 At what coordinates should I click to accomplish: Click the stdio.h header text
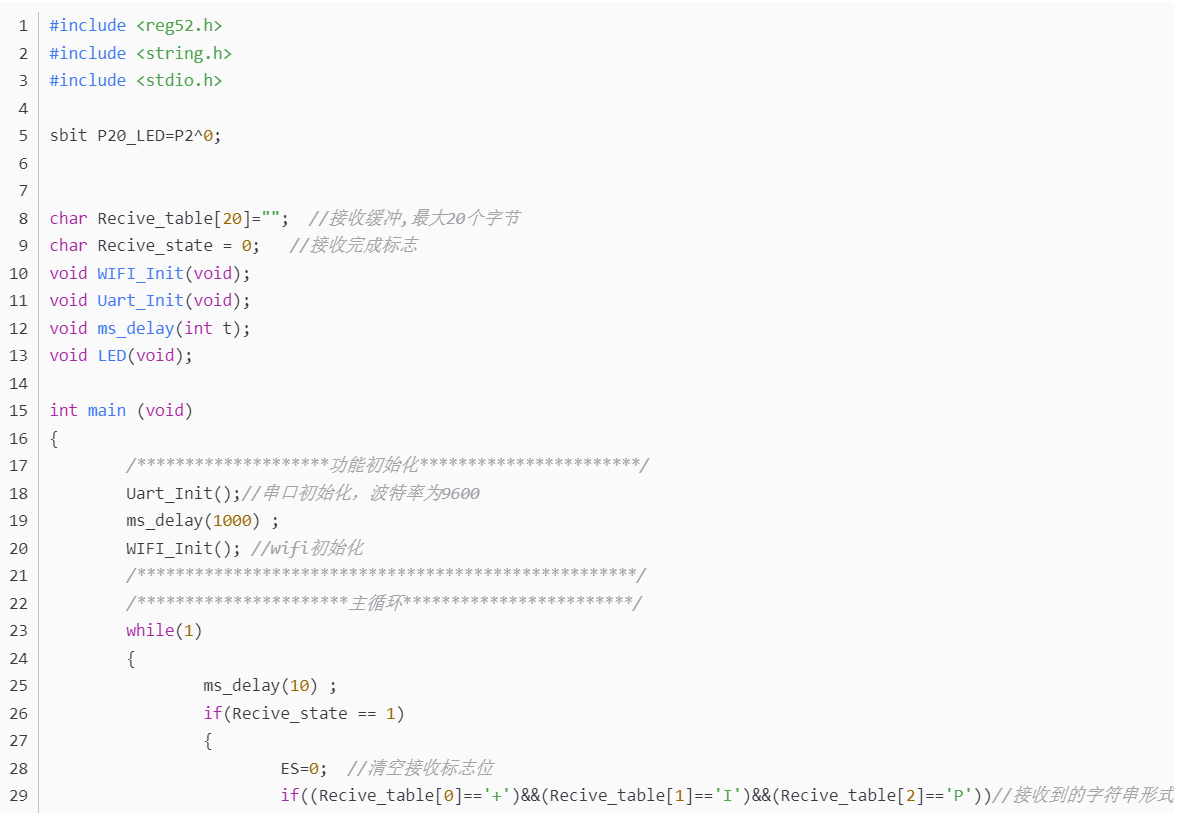pyautogui.click(x=178, y=80)
